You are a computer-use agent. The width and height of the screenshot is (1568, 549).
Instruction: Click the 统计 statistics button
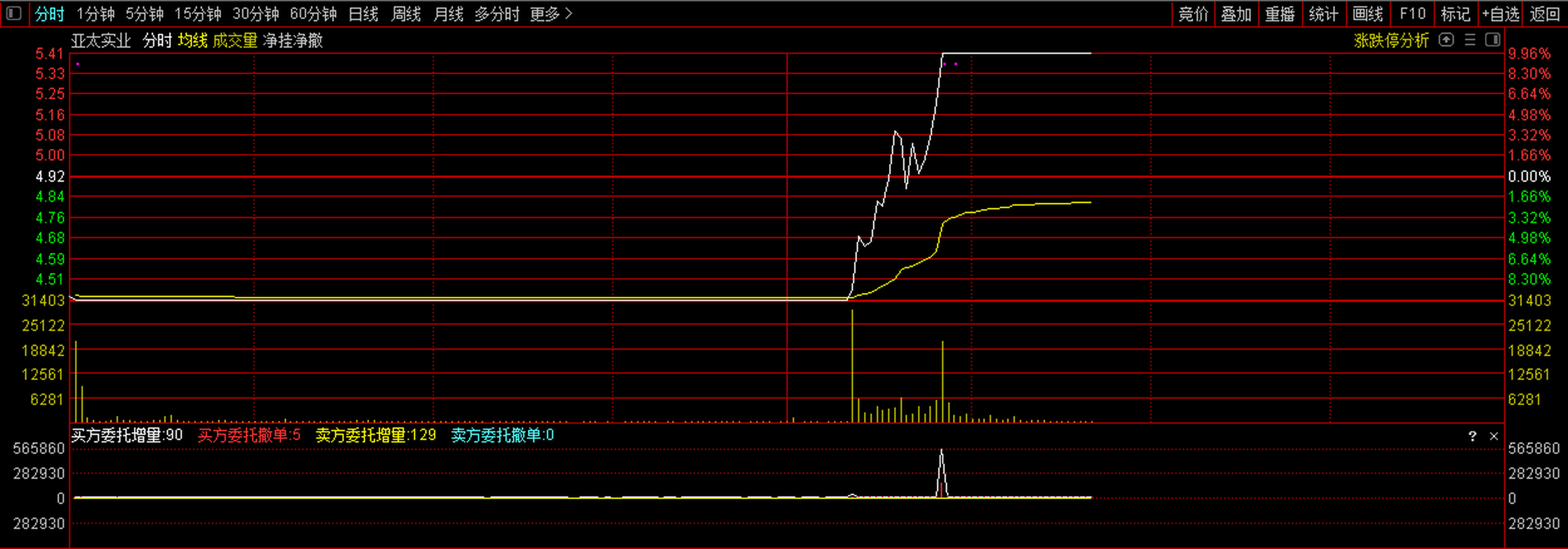[1324, 14]
